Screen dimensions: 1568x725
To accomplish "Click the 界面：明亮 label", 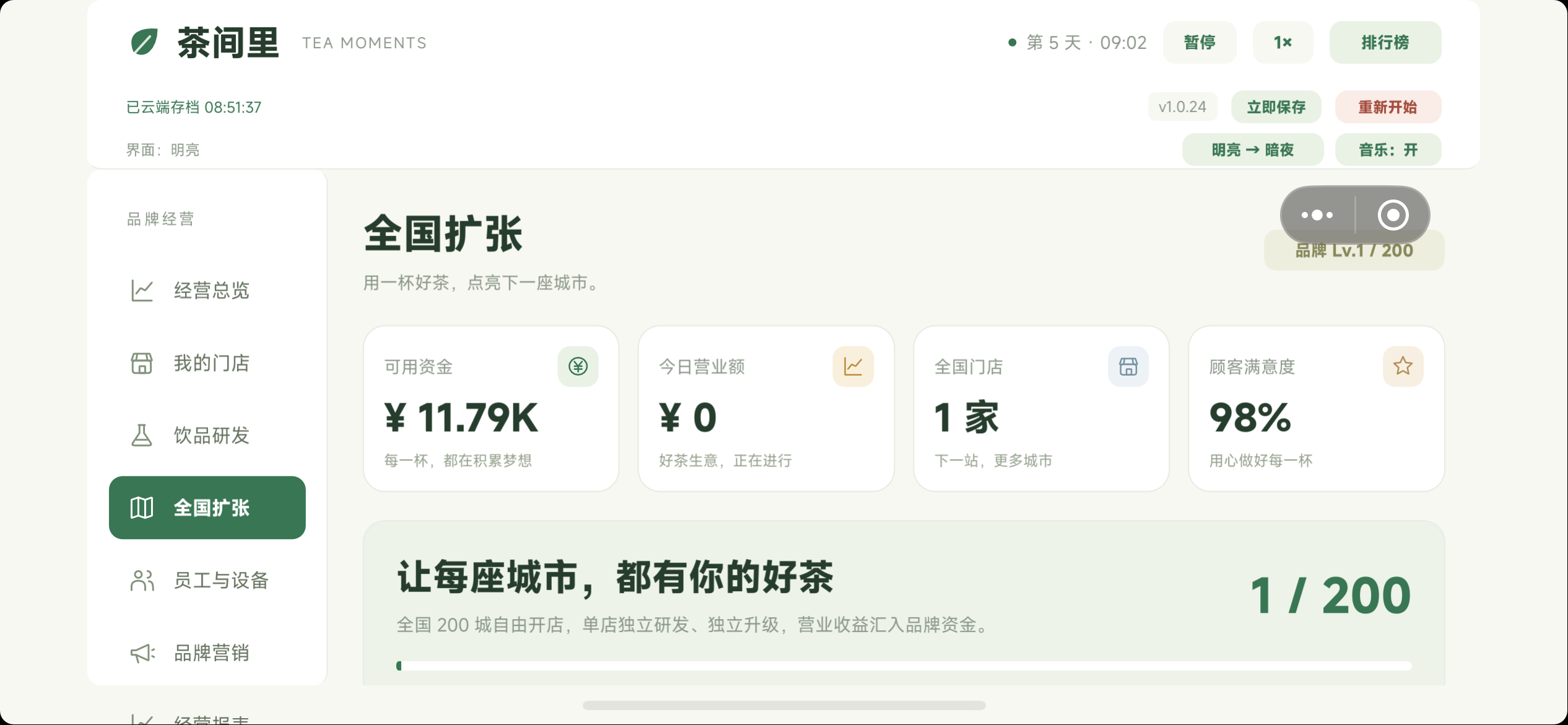I will (x=163, y=150).
